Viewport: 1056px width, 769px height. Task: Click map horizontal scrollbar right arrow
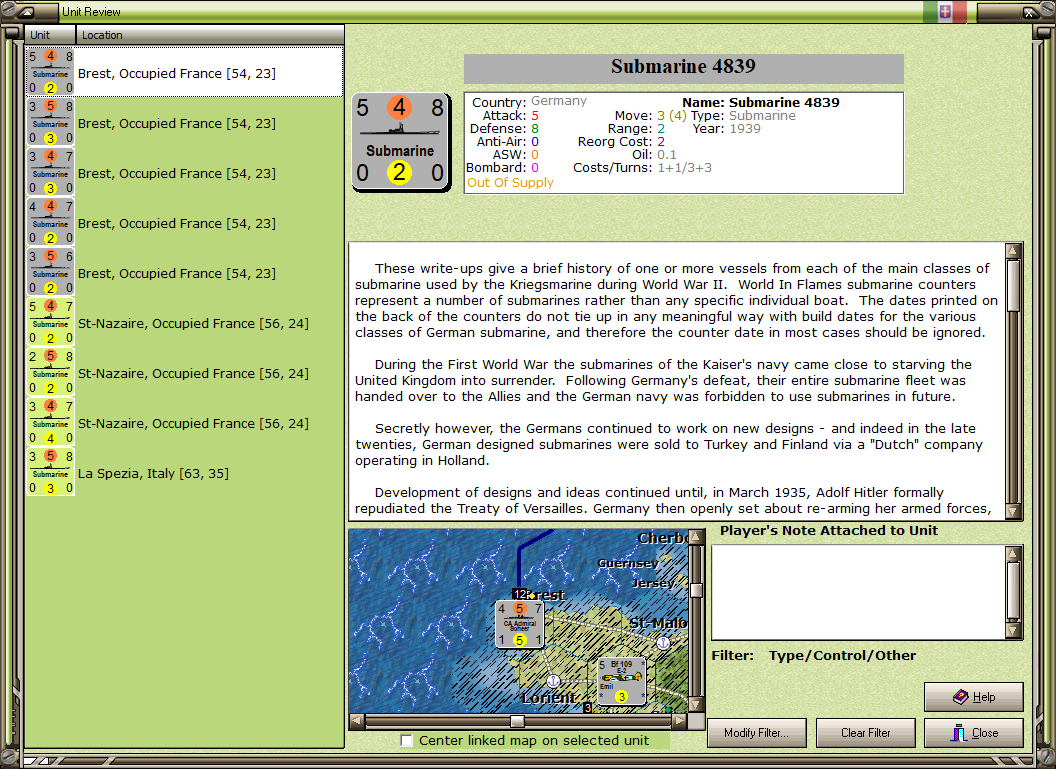point(680,721)
